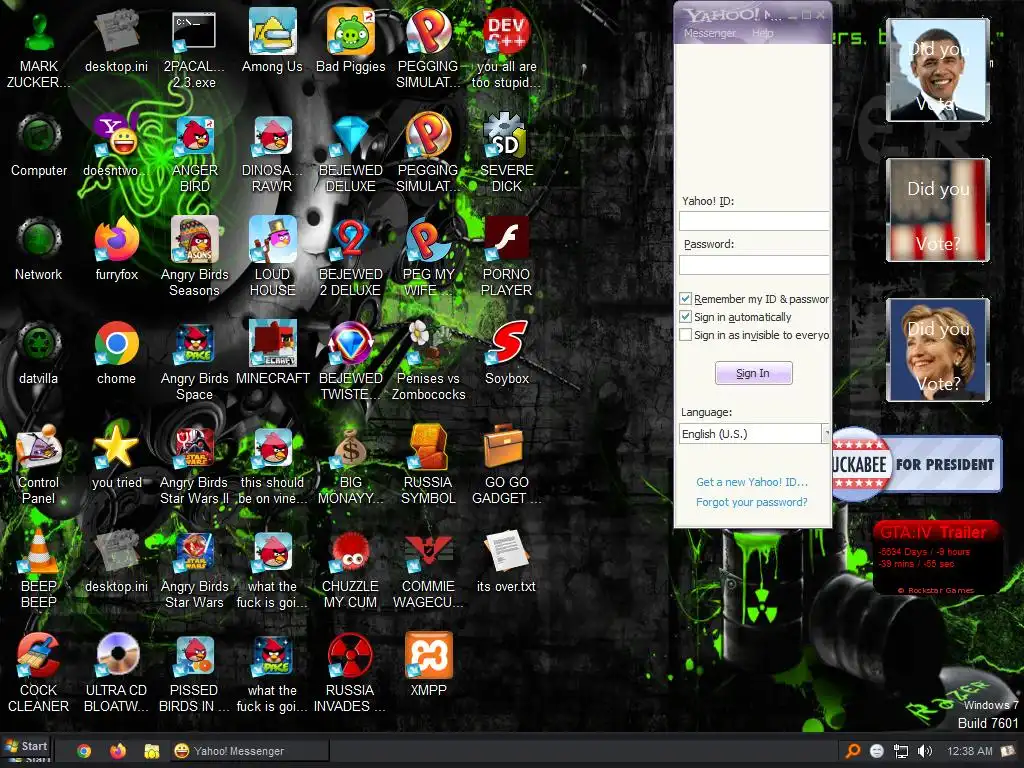
Task: Click the GTA:IV Trailer countdown gadget
Action: (x=936, y=557)
